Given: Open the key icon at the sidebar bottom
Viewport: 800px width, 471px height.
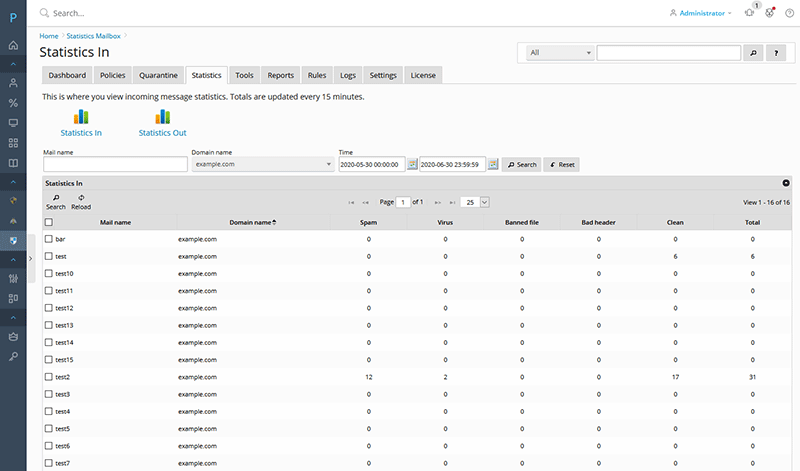Looking at the screenshot, I should [x=13, y=356].
